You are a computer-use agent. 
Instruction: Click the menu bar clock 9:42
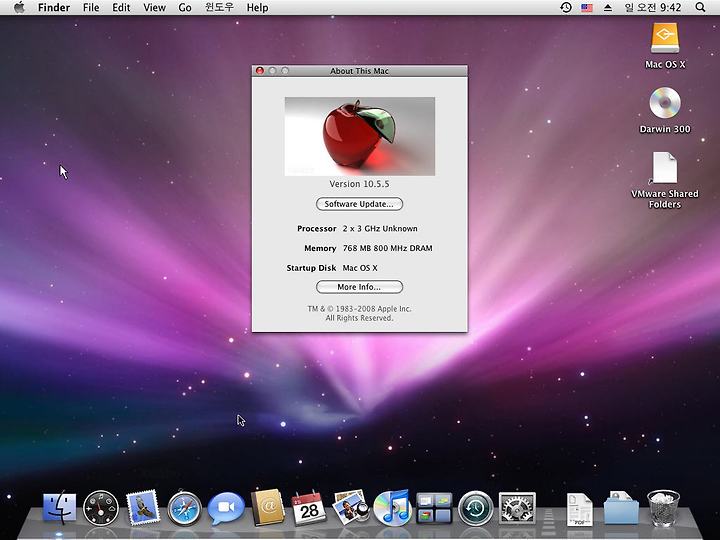(652, 7)
